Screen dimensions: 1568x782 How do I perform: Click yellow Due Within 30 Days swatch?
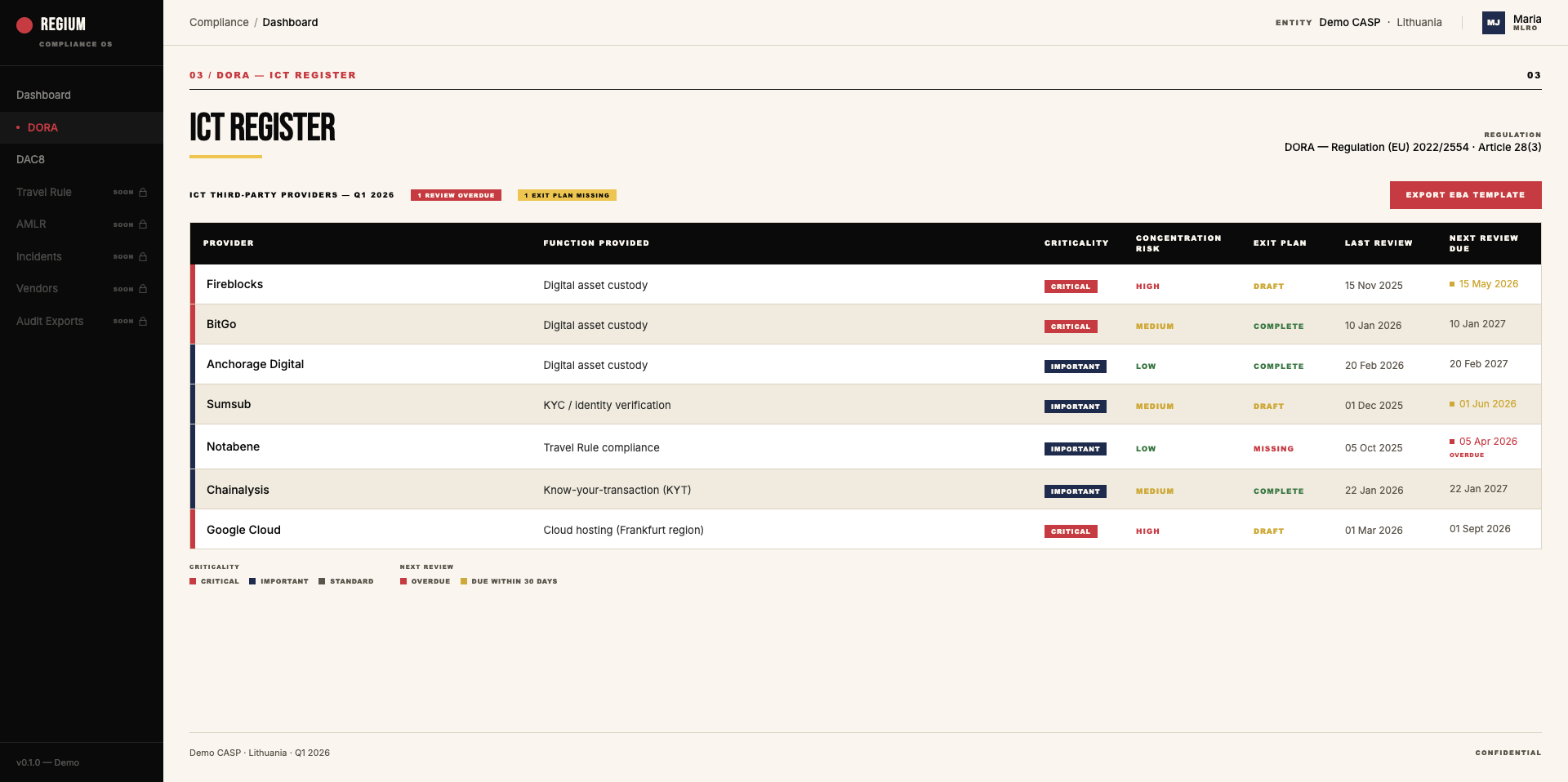pyautogui.click(x=464, y=582)
